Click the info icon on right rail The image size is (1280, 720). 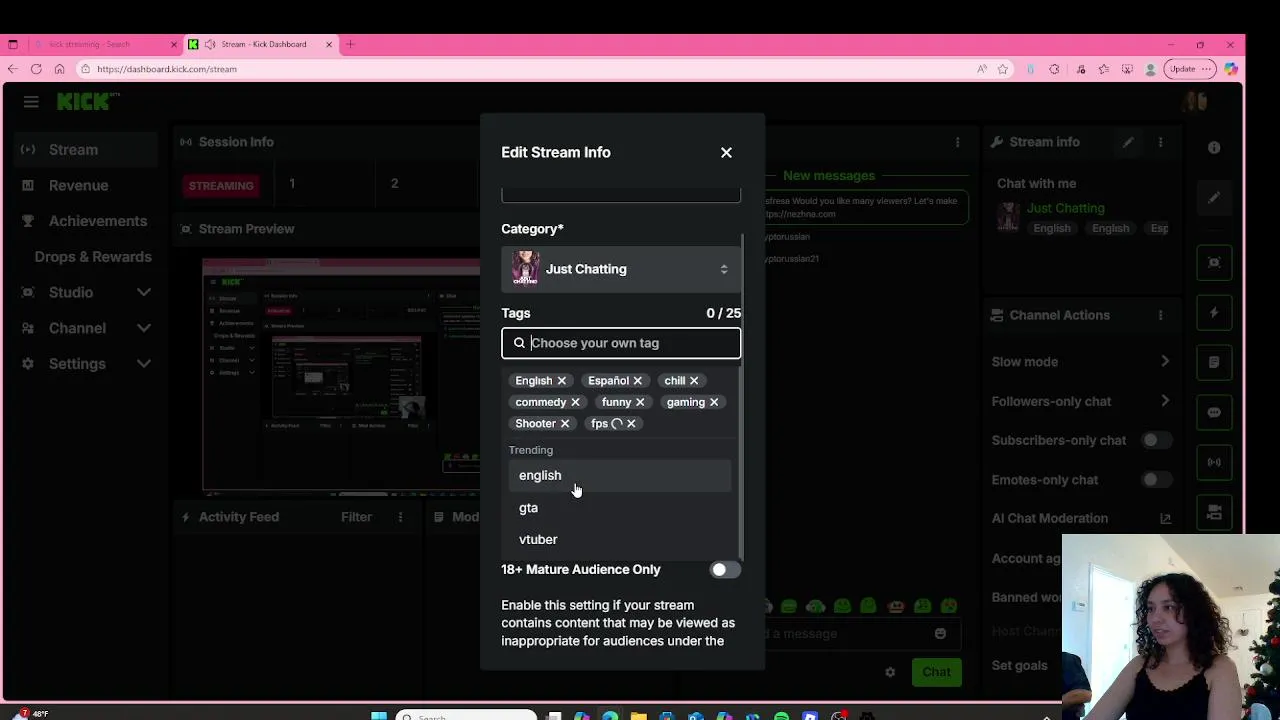click(x=1214, y=148)
